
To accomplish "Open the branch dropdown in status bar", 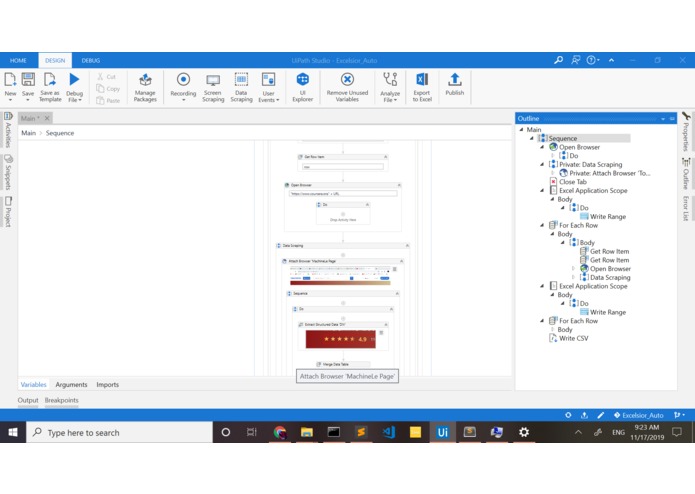I will [x=679, y=415].
